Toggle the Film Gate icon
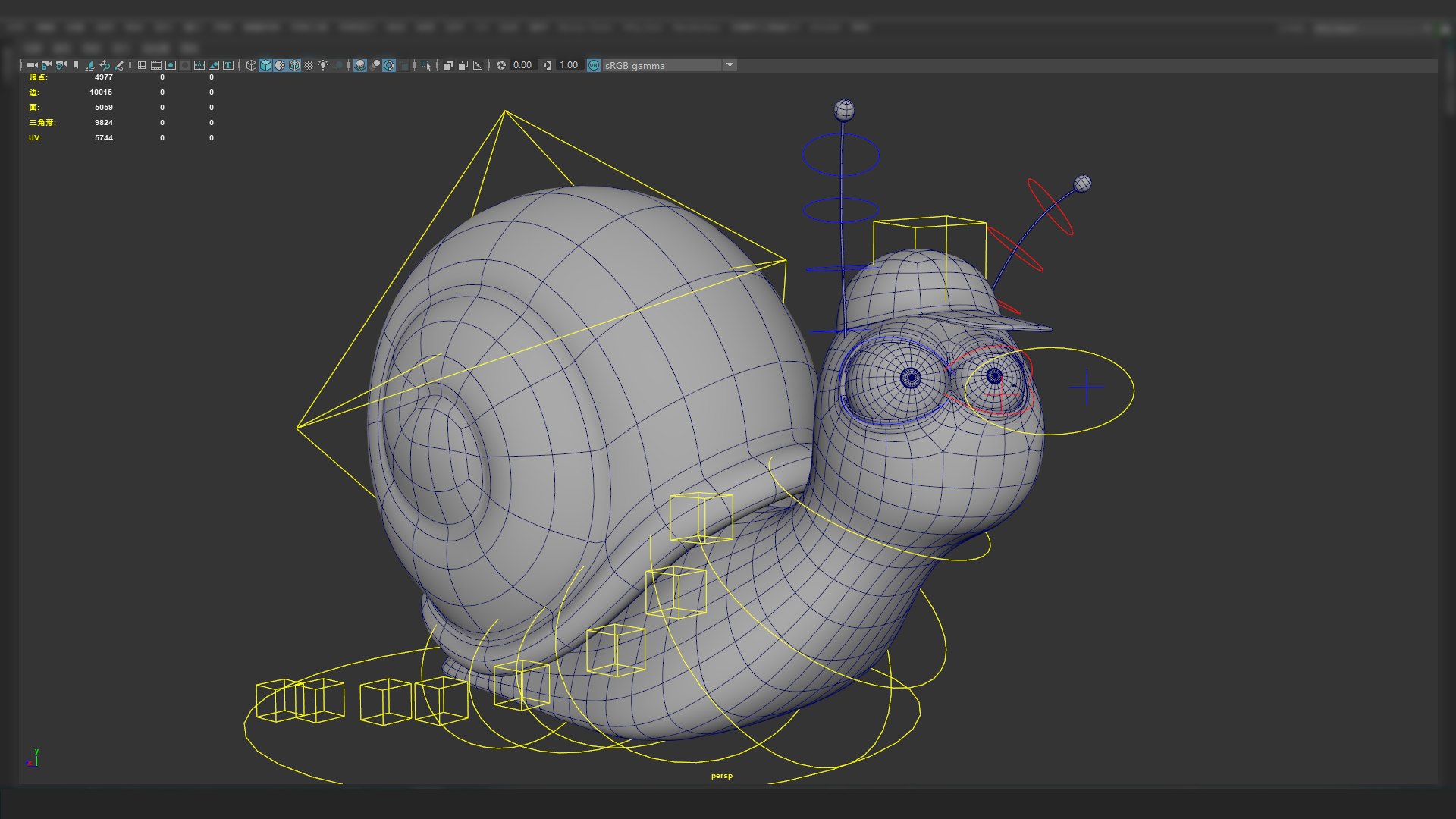 click(156, 65)
